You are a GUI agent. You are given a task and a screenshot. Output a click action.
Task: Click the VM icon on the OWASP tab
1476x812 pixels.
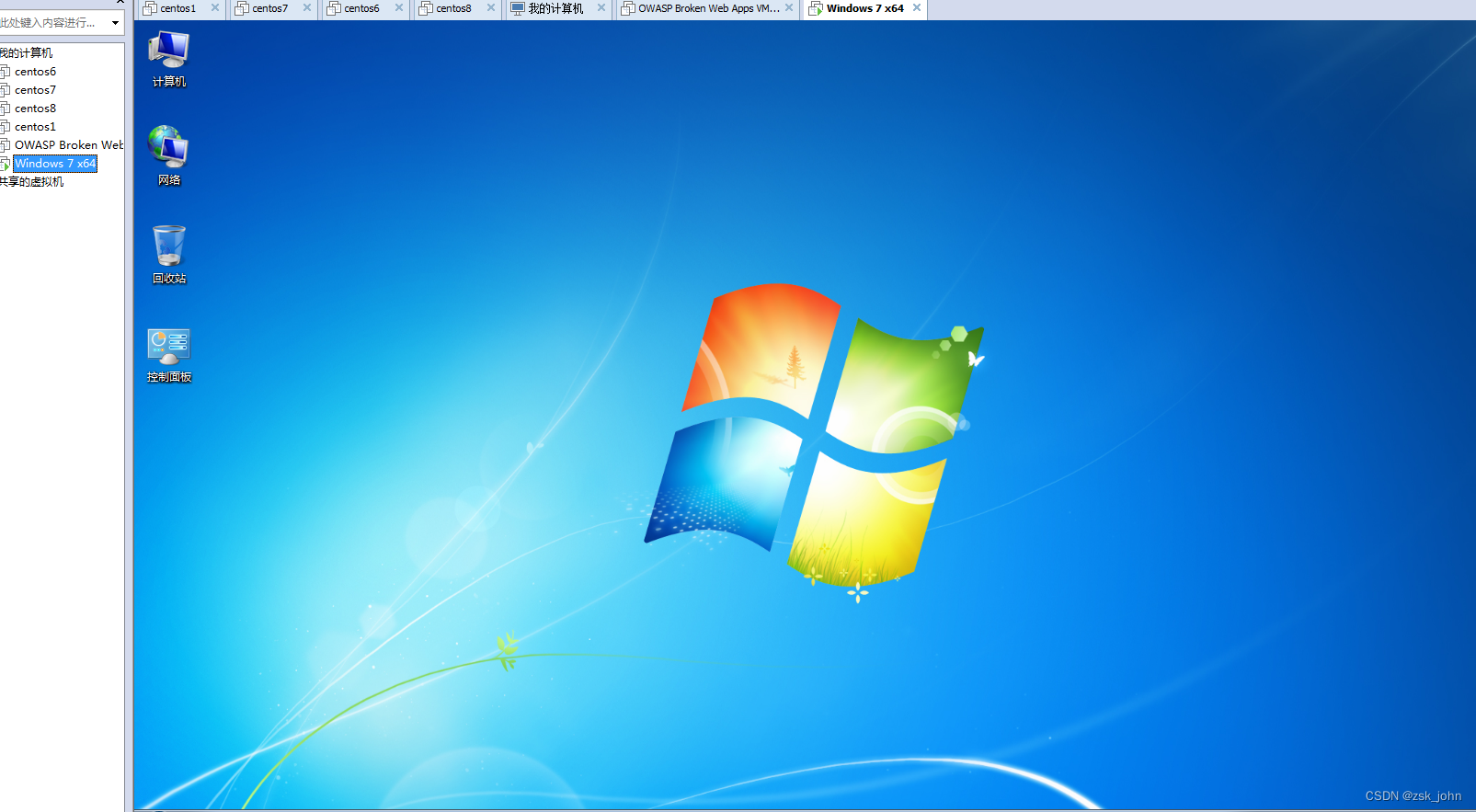[628, 8]
